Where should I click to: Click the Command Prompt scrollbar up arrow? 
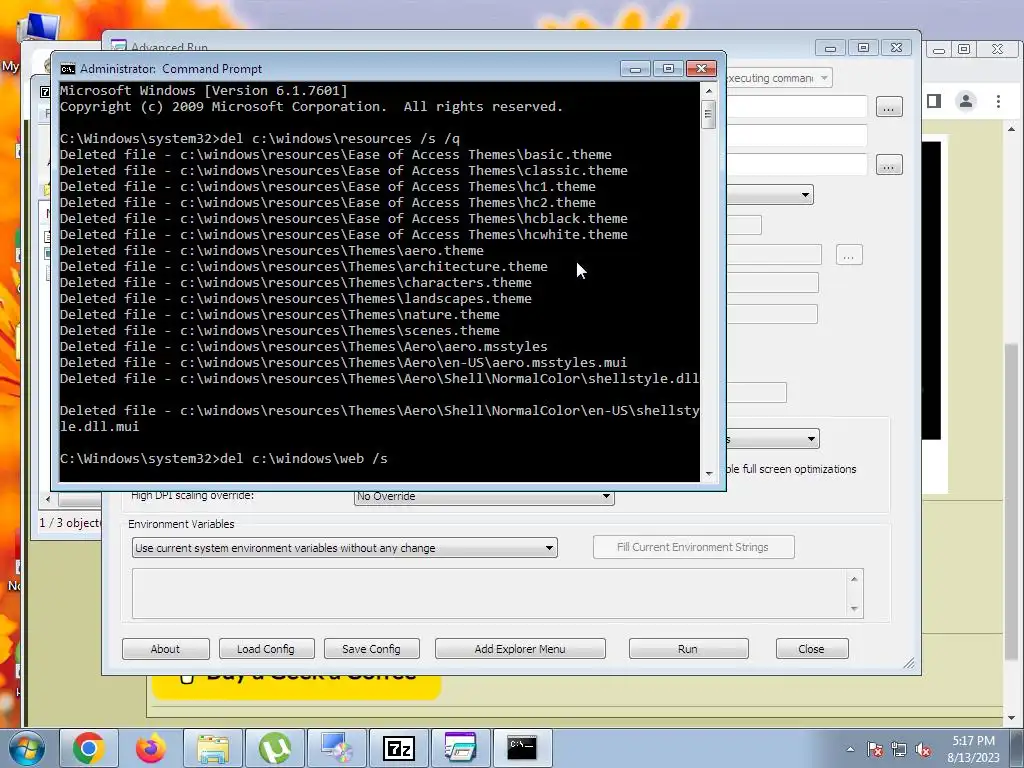pyautogui.click(x=709, y=91)
